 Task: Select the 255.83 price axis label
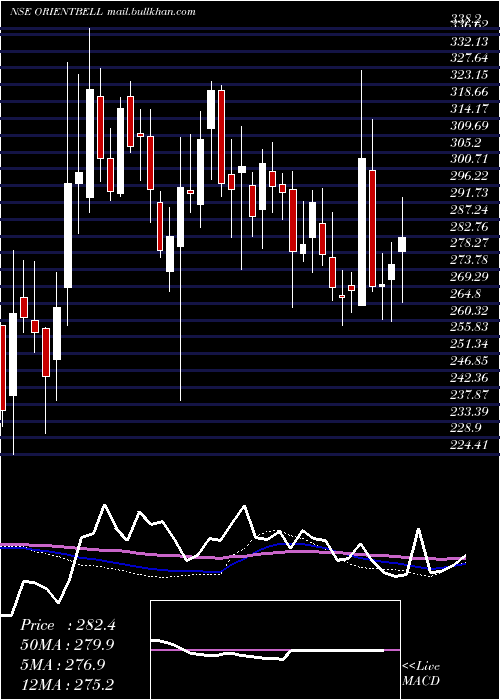point(468,327)
